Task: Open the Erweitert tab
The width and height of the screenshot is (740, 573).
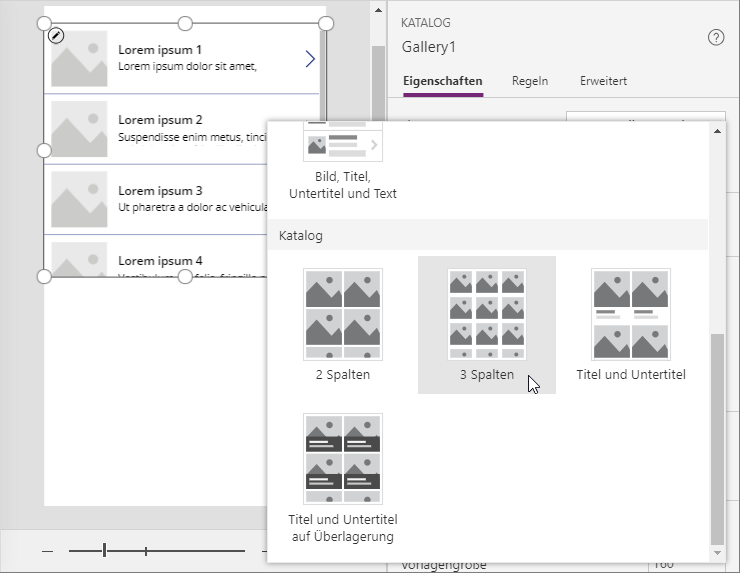Action: pyautogui.click(x=603, y=81)
